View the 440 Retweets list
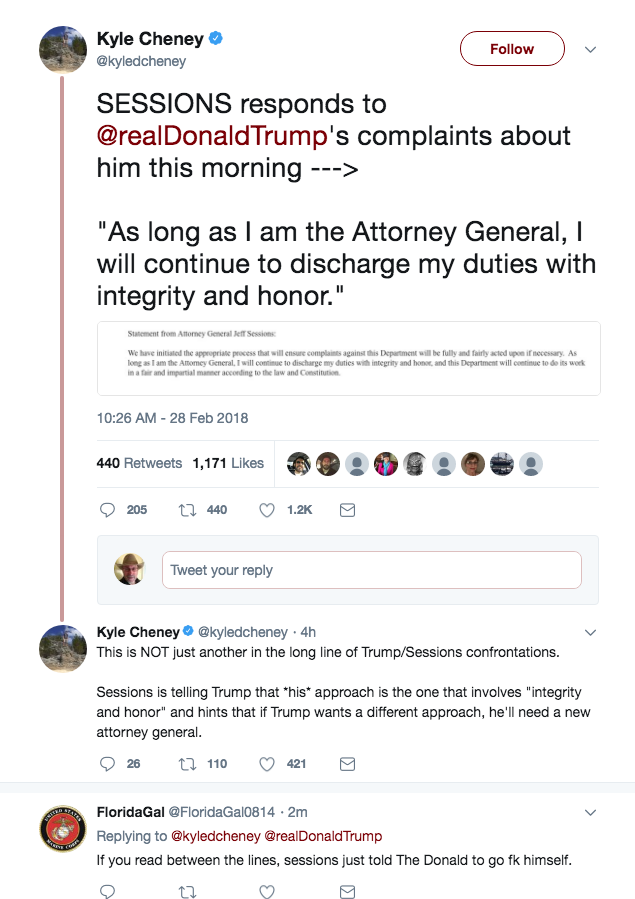Image resolution: width=635 pixels, height=899 pixels. pyautogui.click(x=139, y=463)
